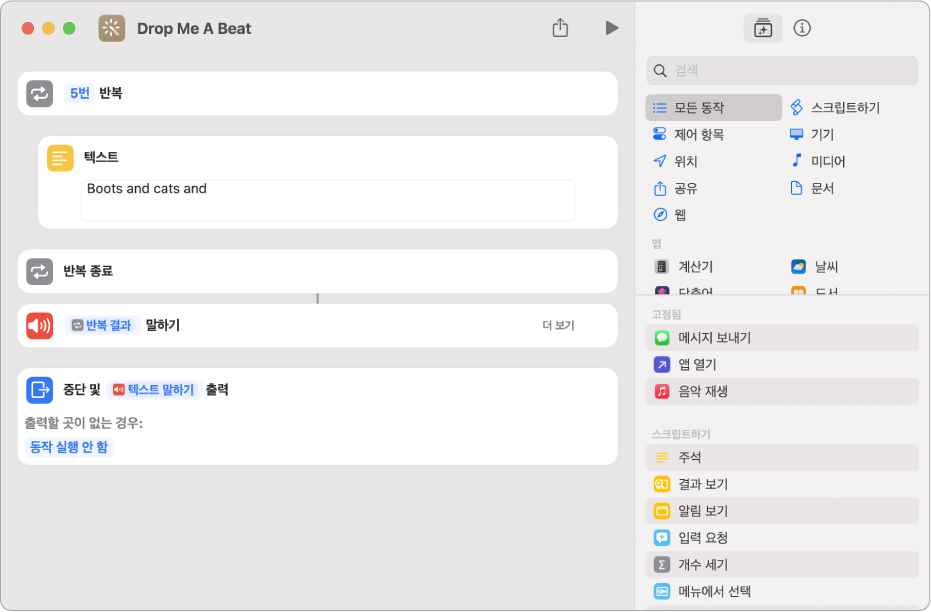Screen dimensions: 931x612
Task: Select 제어 항목 category
Action: (x=689, y=134)
